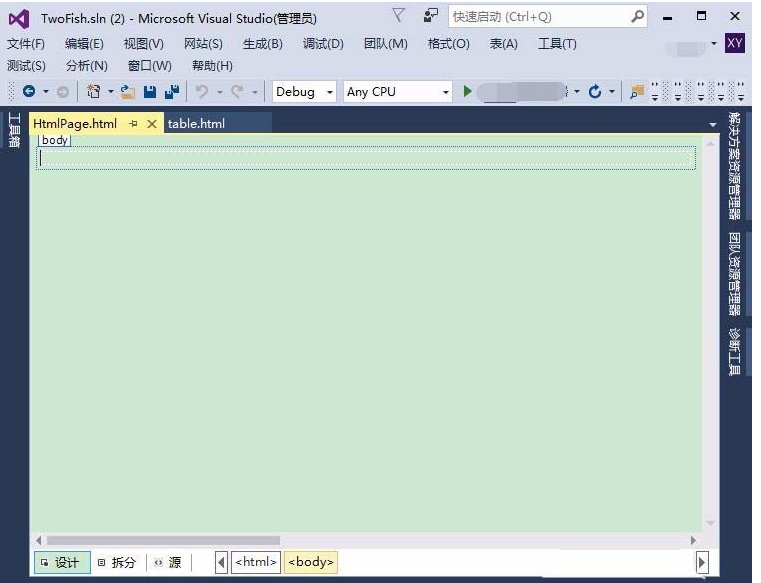Click the Undo arrow icon
This screenshot has width=761, height=583.
pos(202,92)
